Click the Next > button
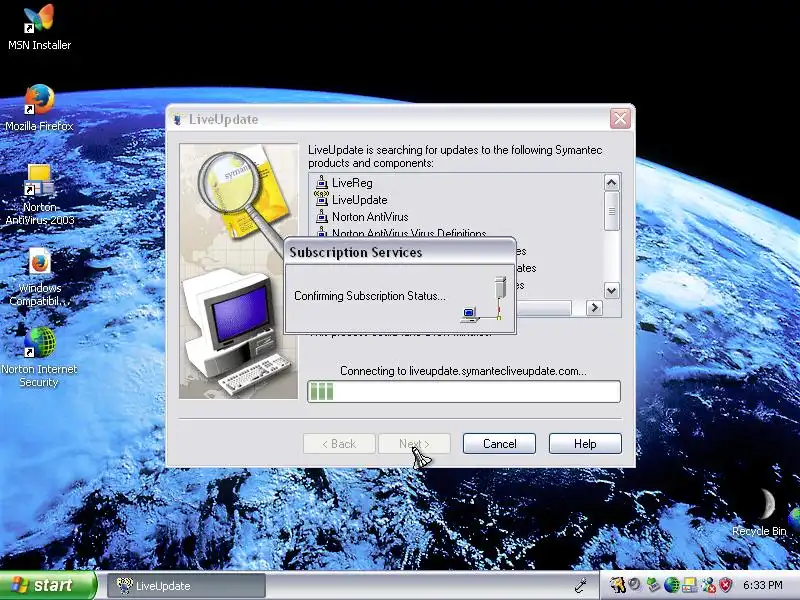800x600 pixels. point(414,444)
